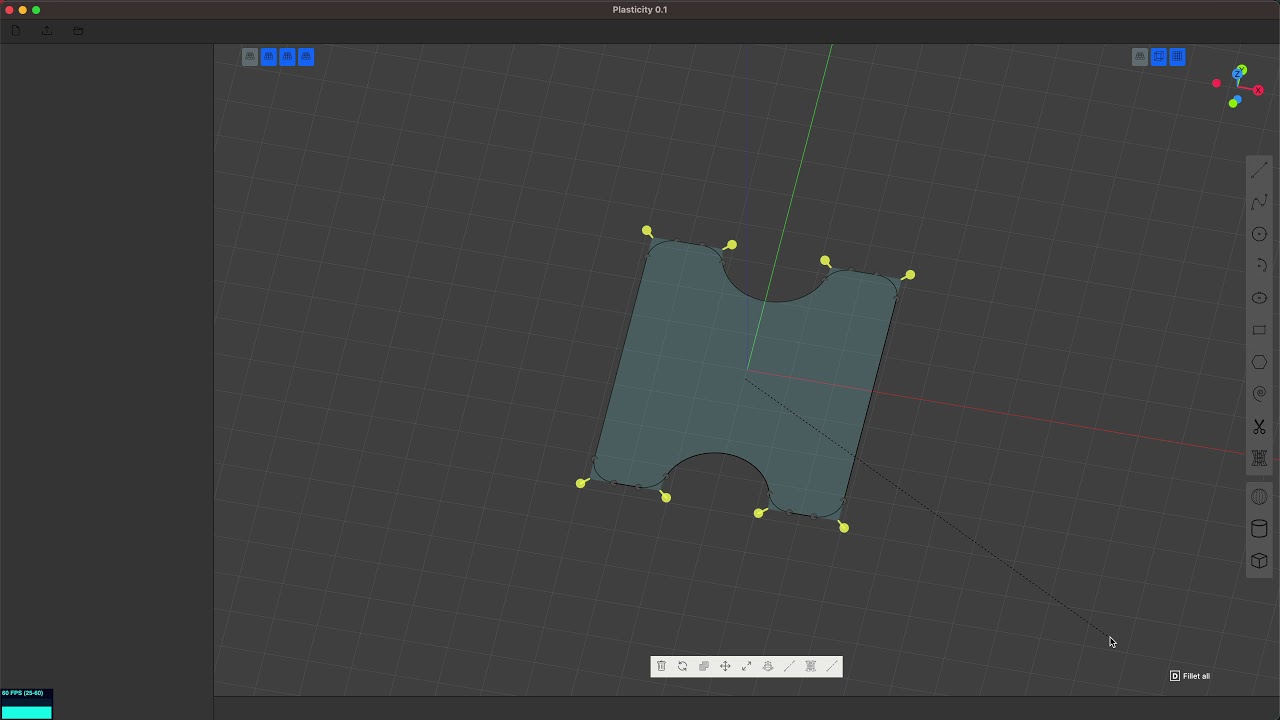Image resolution: width=1280 pixels, height=720 pixels.
Task: Toggle the last blue selection-mode button
Action: pyautogui.click(x=306, y=57)
